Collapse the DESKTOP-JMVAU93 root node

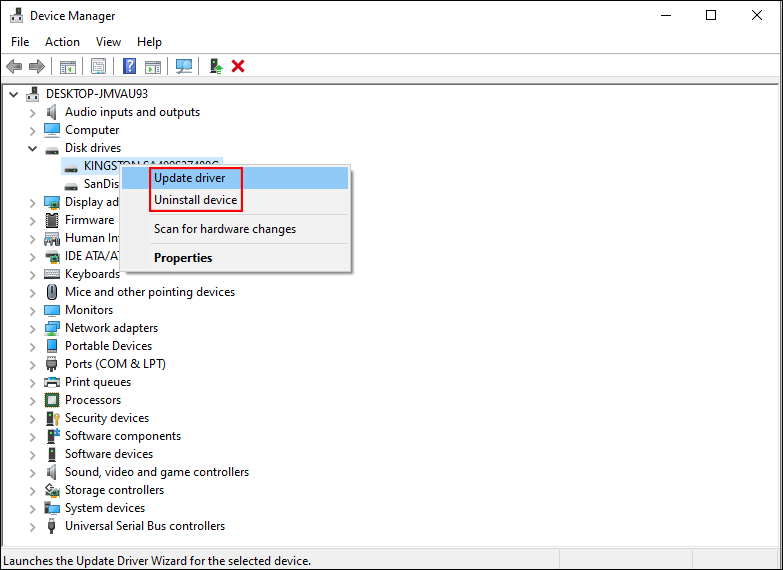pyautogui.click(x=13, y=94)
